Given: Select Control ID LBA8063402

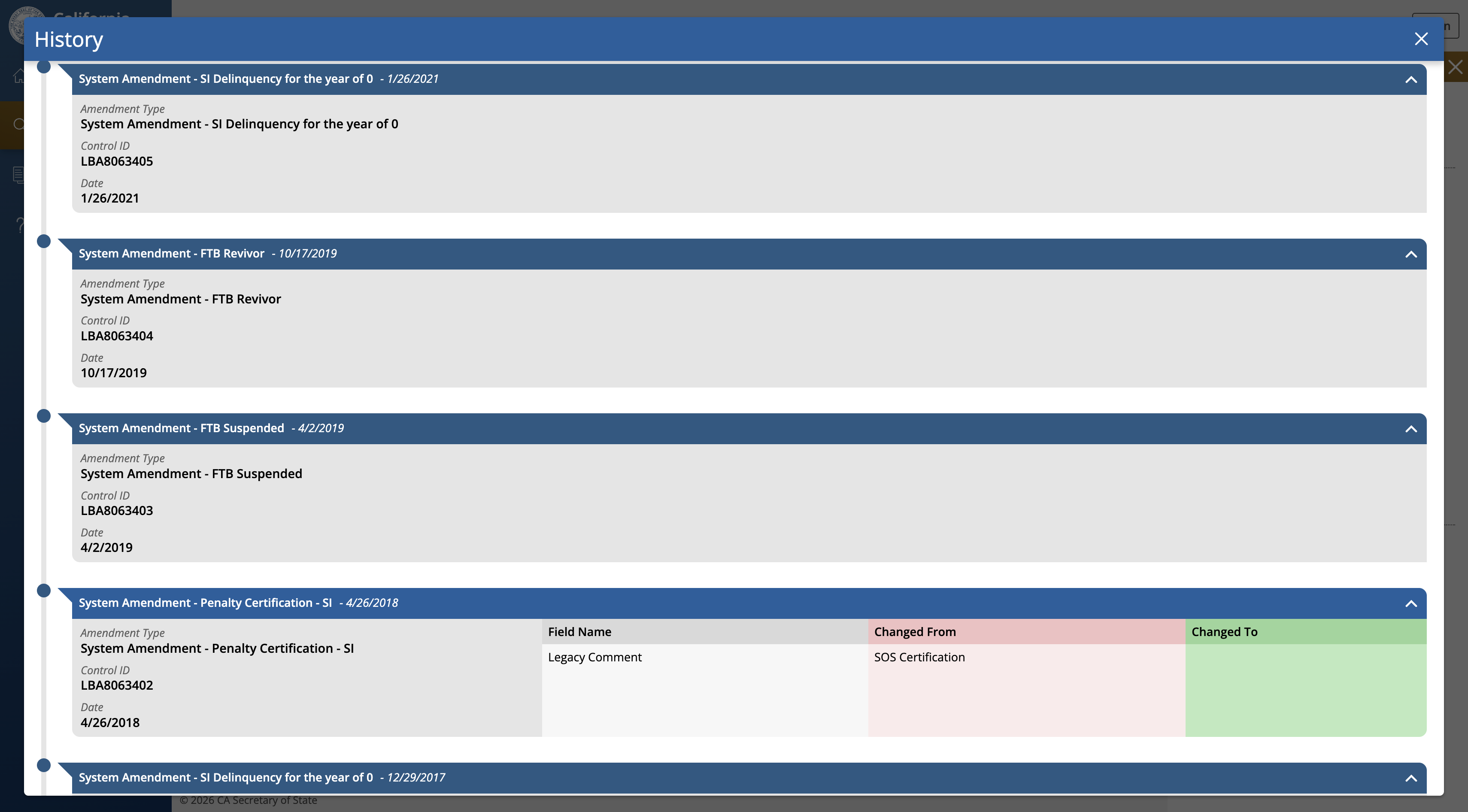Looking at the screenshot, I should coord(117,685).
